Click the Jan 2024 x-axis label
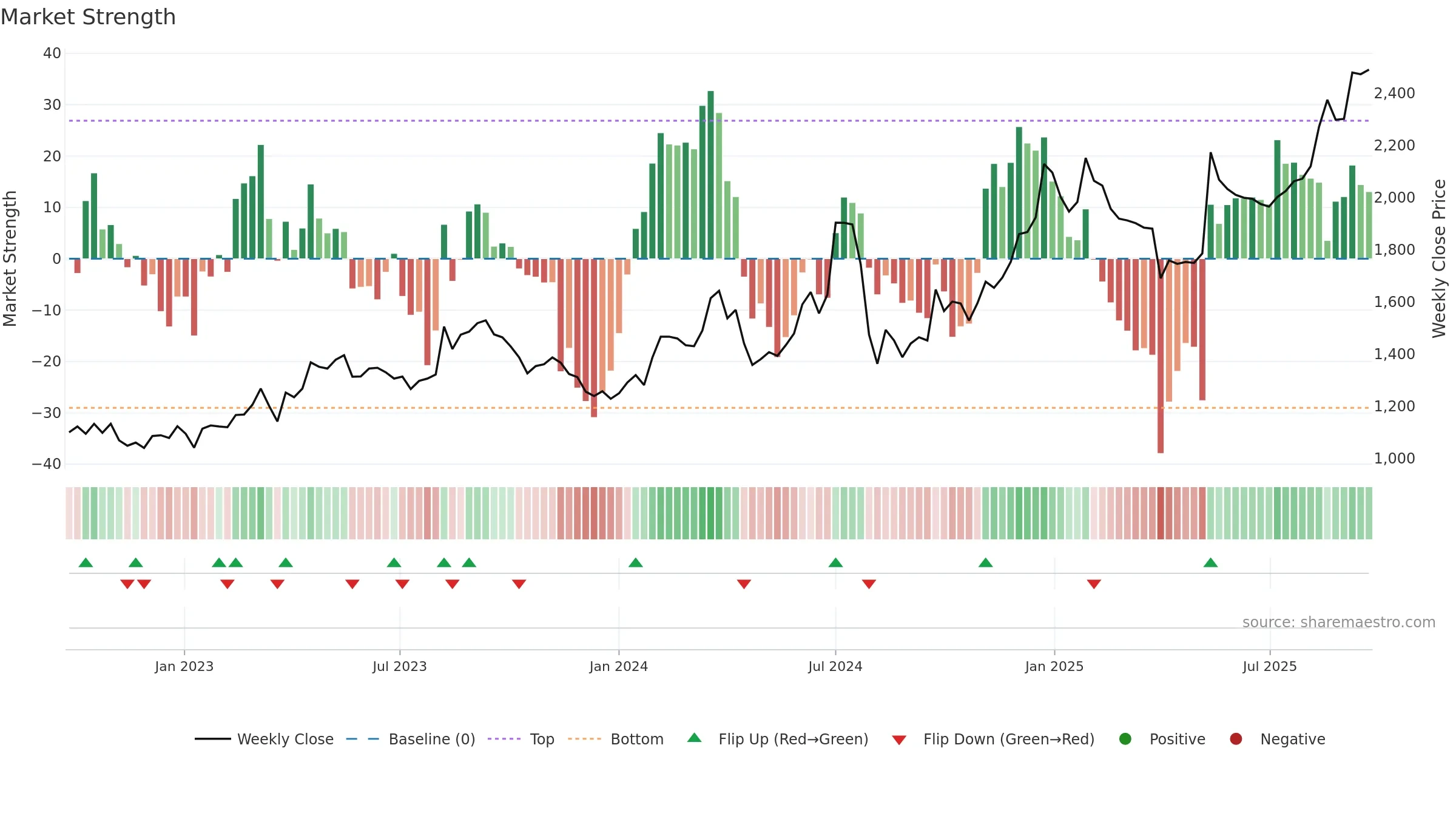Screen dimensions: 1456x819 [619, 667]
